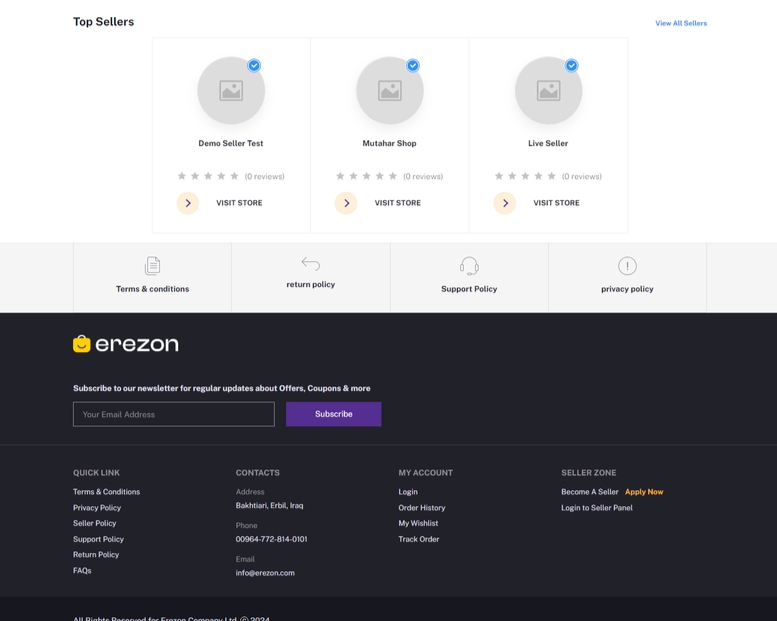Screen dimensions: 777x621
Task: Visit store of Demo Seller Test
Action: pyautogui.click(x=239, y=203)
